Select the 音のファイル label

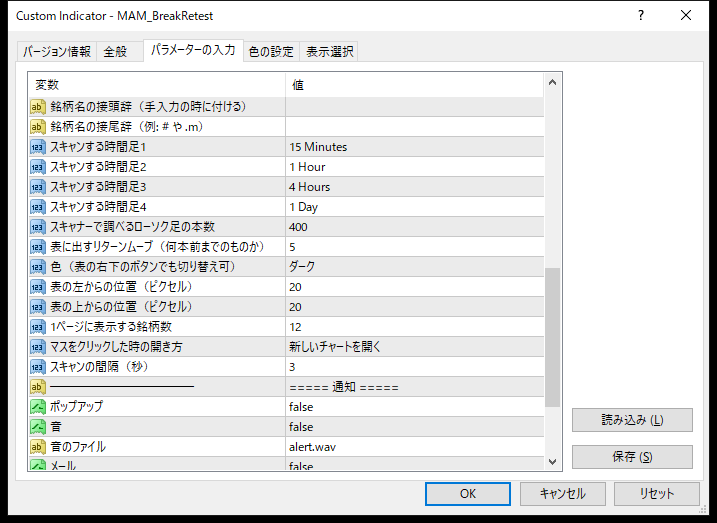[78, 447]
